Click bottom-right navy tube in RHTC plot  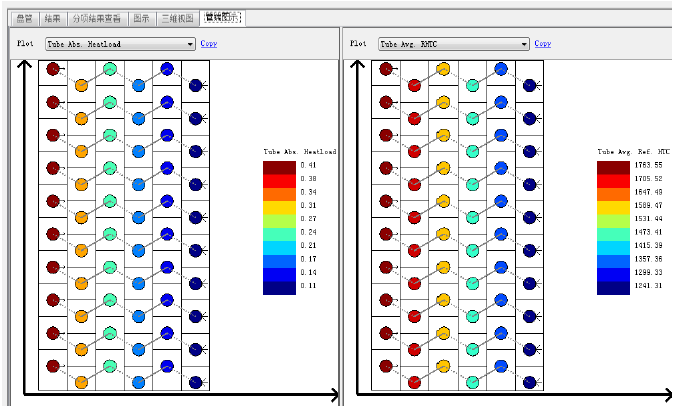[x=530, y=382]
